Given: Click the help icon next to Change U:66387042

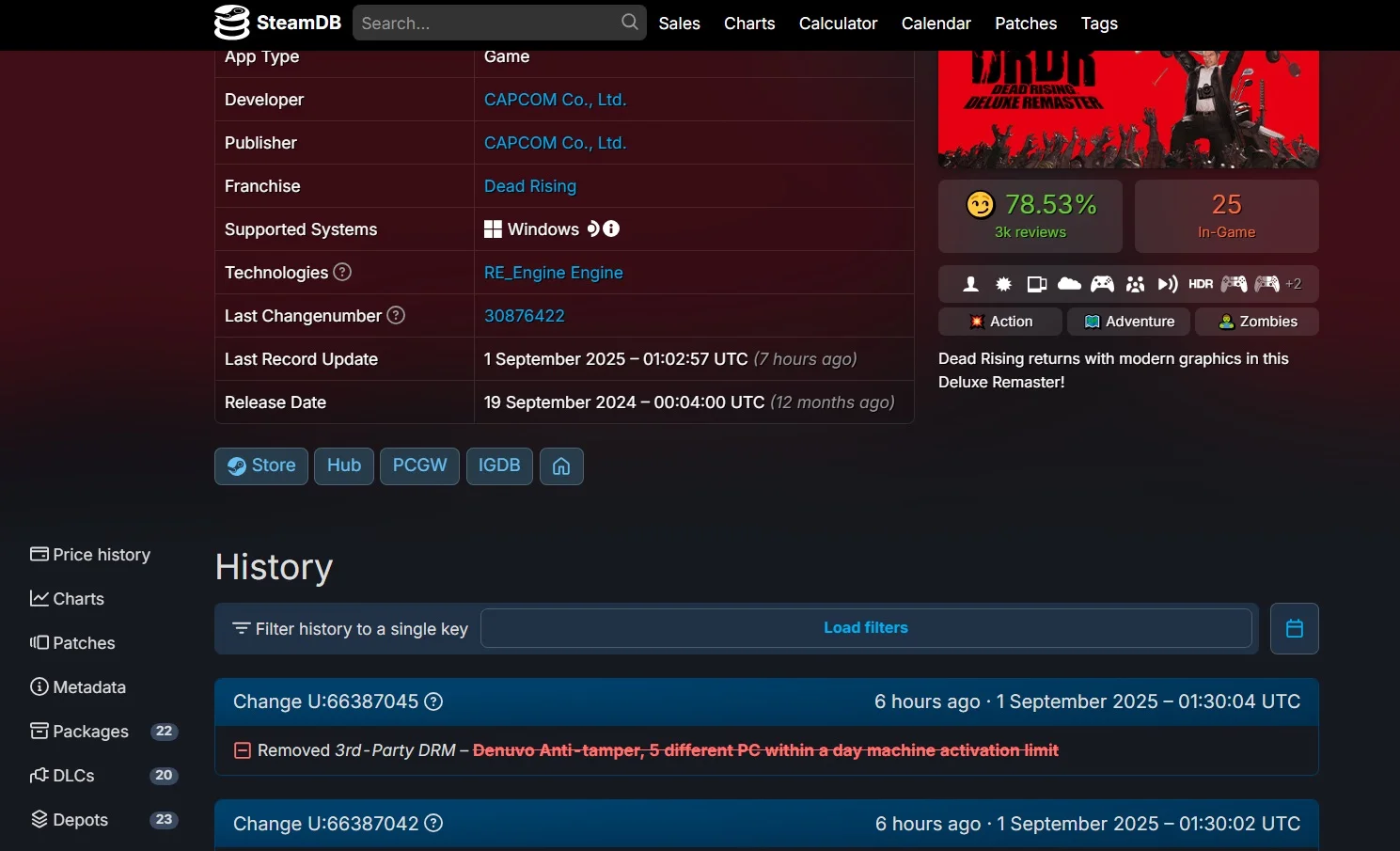Looking at the screenshot, I should point(433,824).
